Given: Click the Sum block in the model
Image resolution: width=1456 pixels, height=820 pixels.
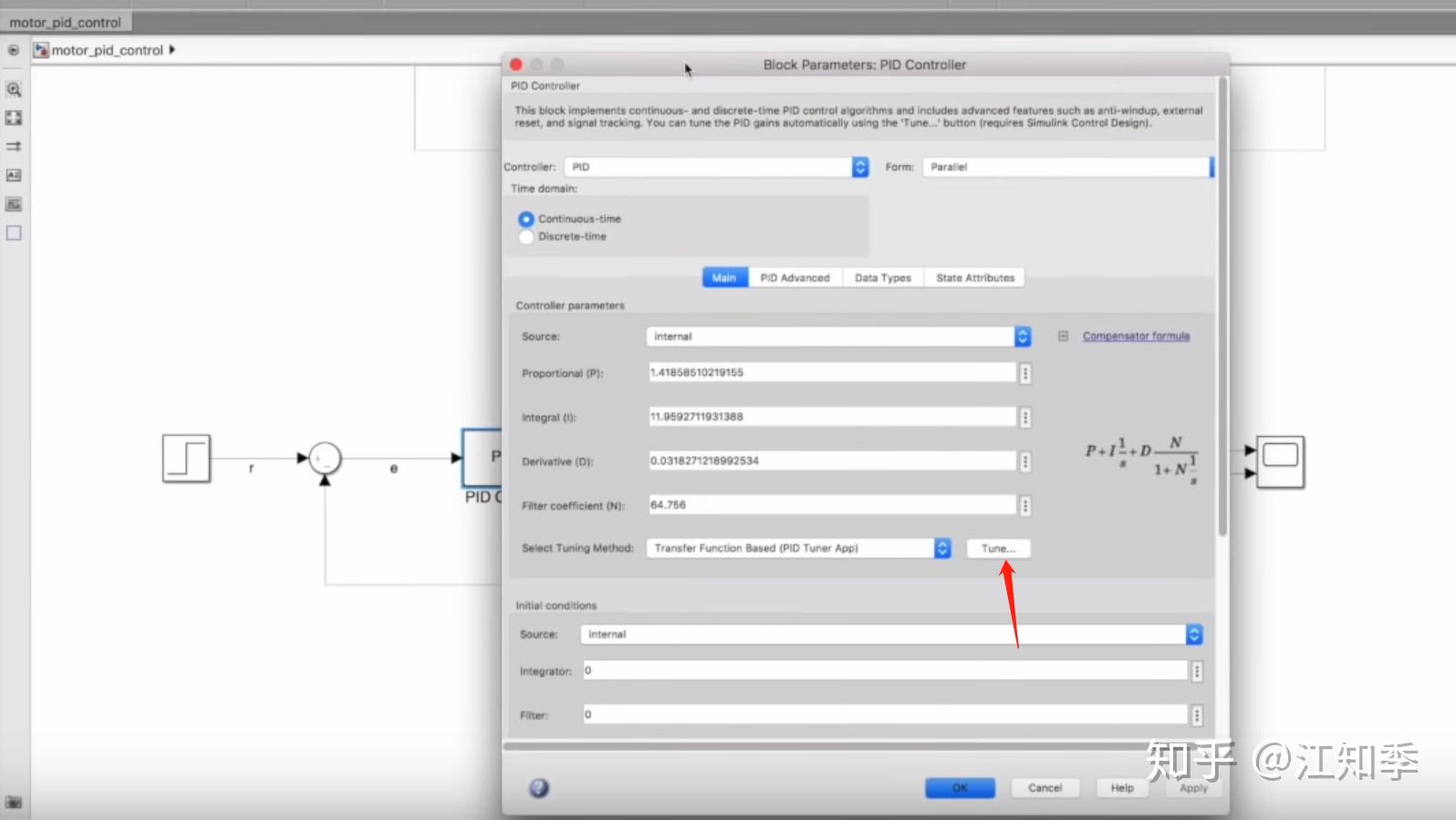Looking at the screenshot, I should (x=325, y=458).
